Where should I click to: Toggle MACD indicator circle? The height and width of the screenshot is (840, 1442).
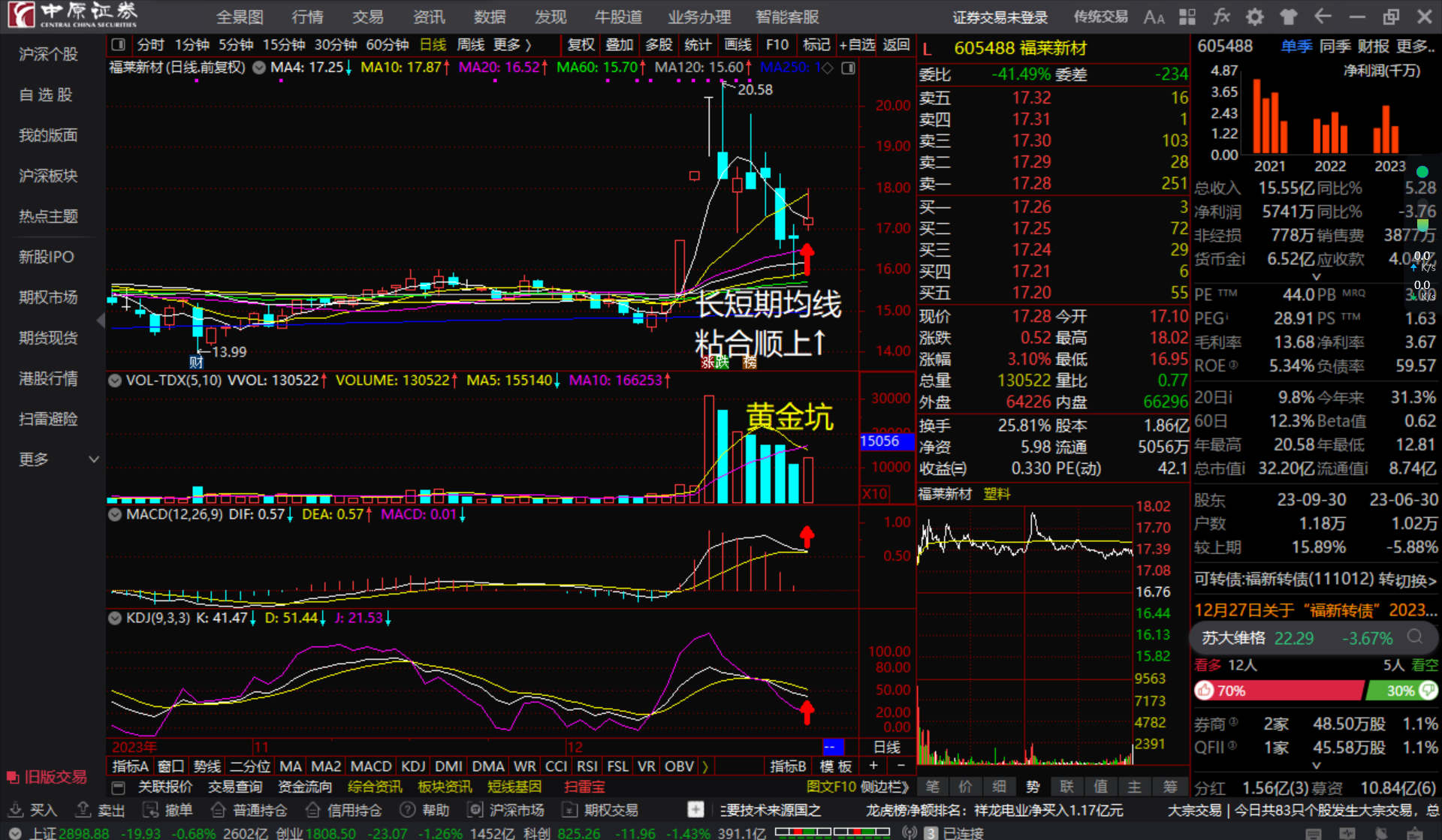(x=115, y=515)
